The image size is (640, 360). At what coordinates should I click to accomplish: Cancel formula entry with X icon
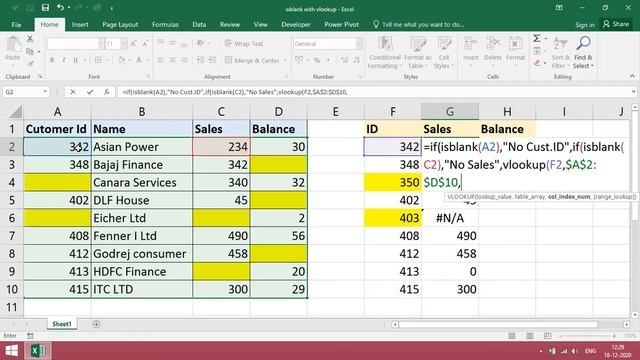coord(73,92)
